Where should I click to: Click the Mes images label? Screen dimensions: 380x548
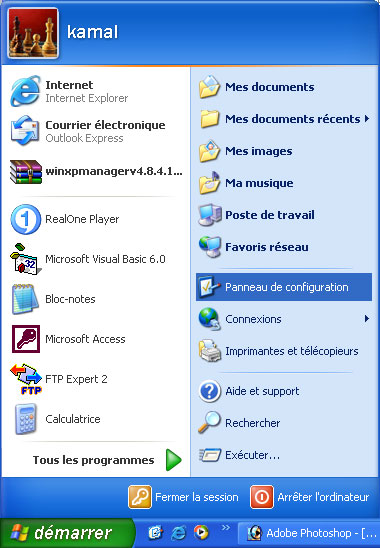[259, 151]
